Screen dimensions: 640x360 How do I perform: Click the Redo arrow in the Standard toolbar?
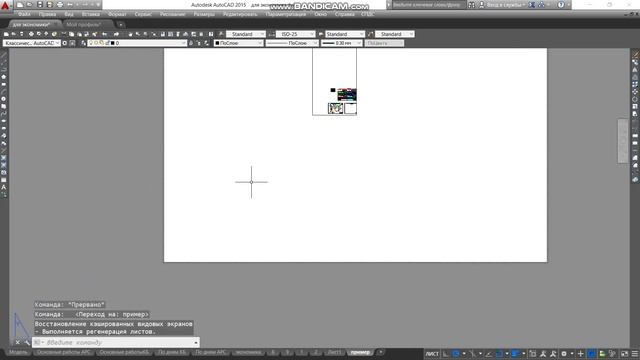coord(116,34)
